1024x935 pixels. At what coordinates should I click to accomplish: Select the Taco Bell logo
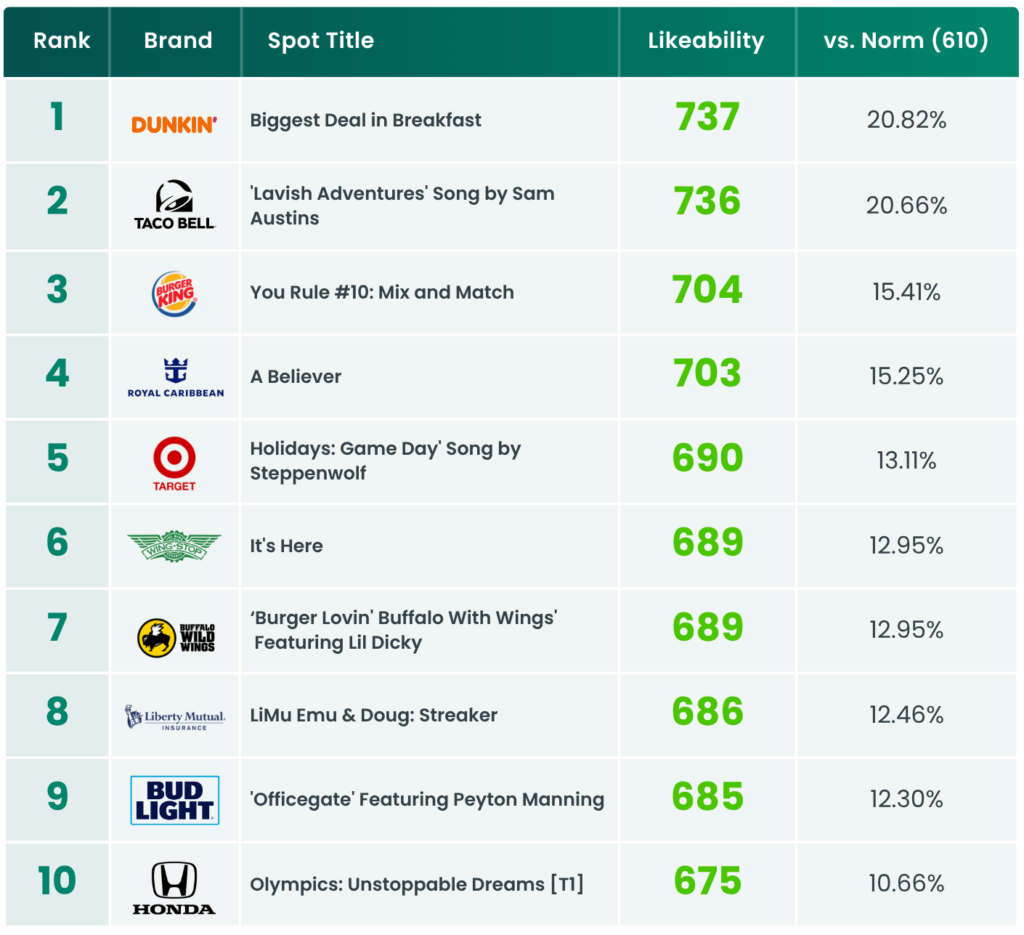pos(174,204)
